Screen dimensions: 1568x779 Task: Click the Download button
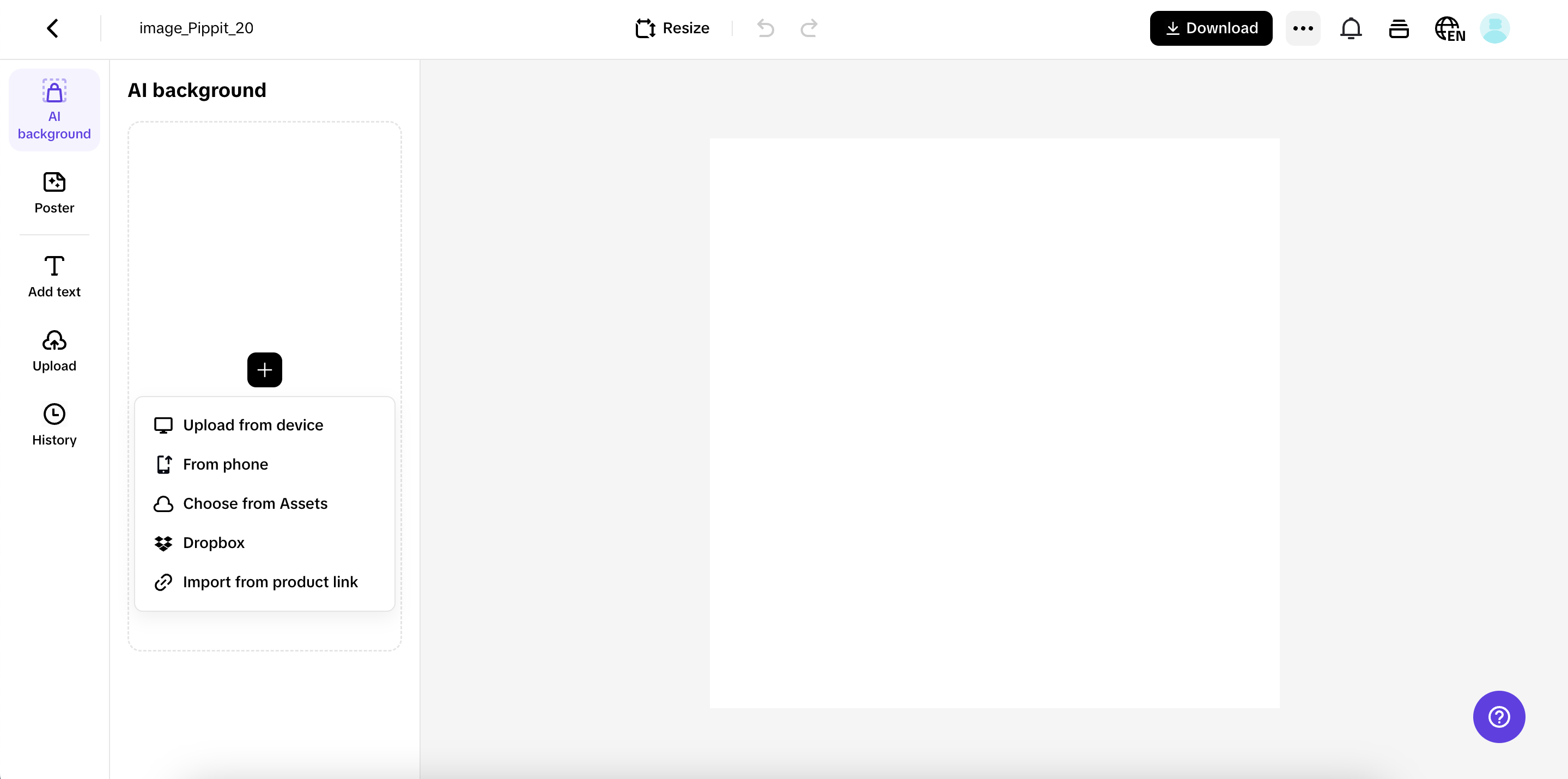pos(1210,28)
